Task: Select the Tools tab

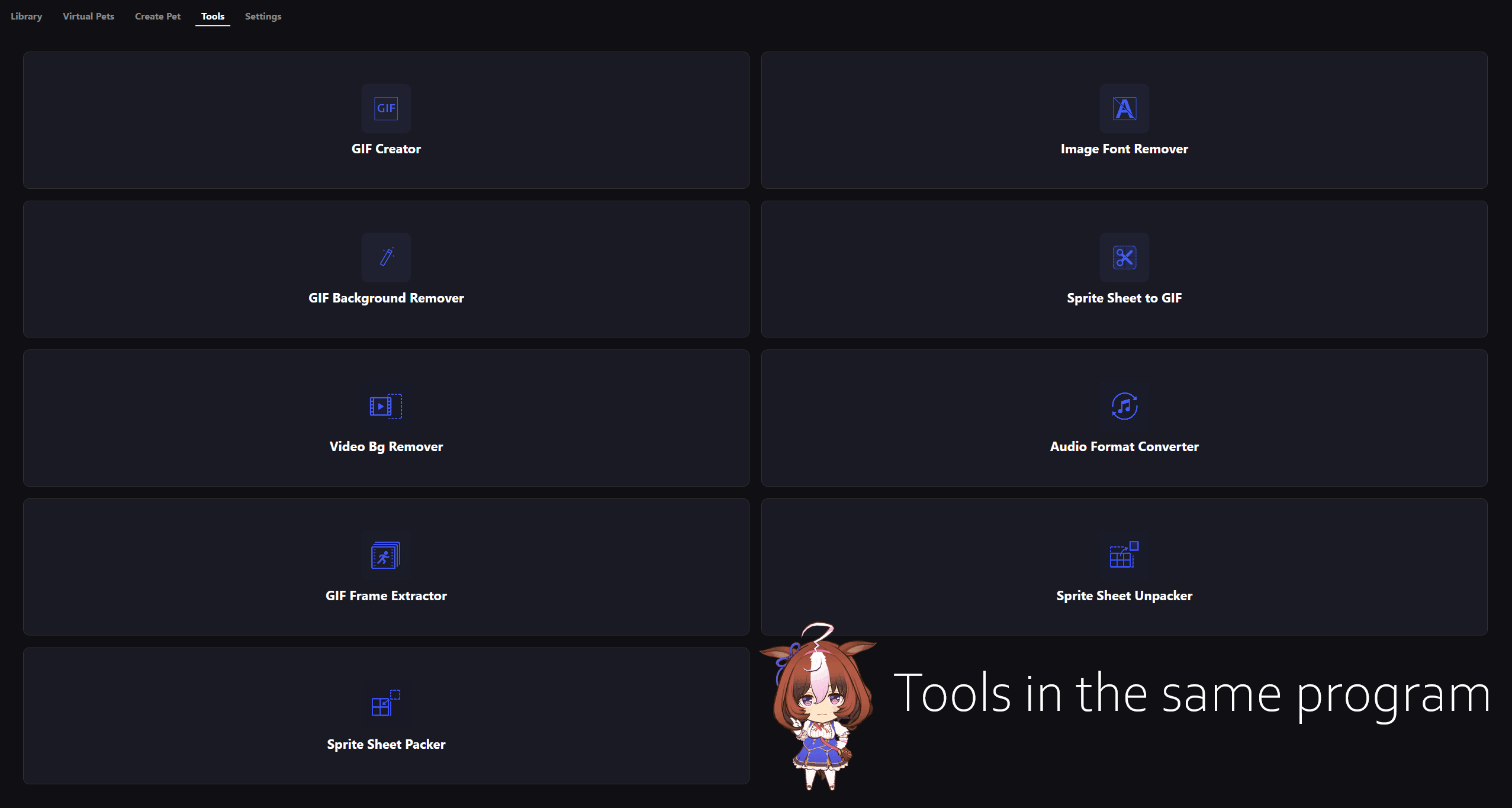Action: 213,17
